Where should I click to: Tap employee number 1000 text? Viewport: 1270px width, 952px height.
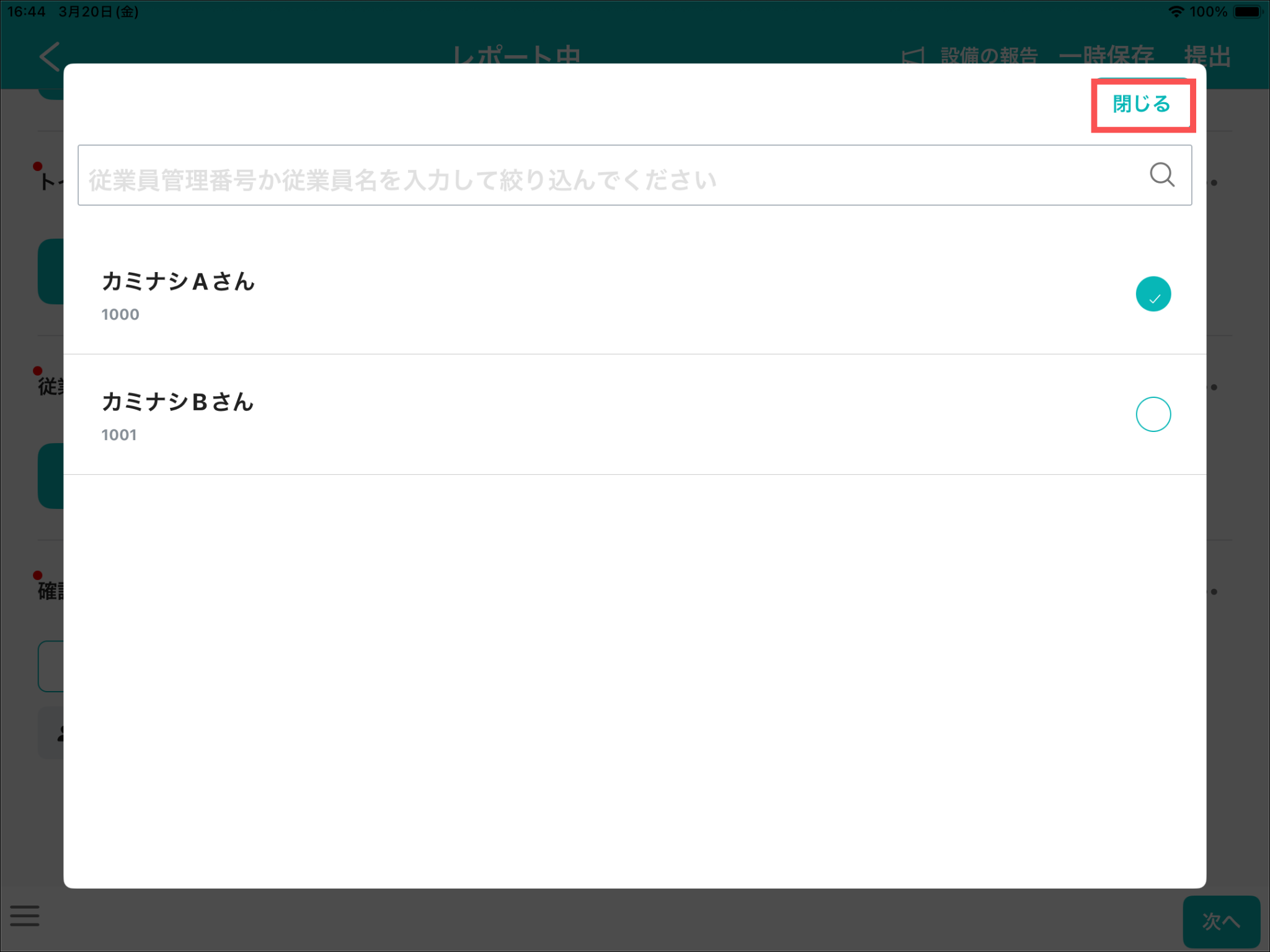(x=120, y=315)
